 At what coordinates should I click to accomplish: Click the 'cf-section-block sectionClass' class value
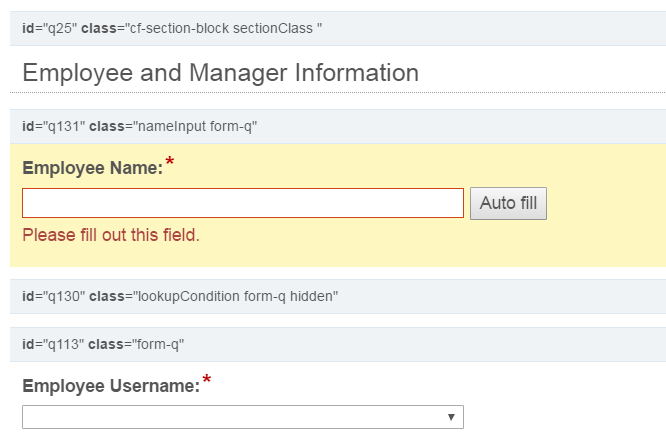[x=221, y=28]
